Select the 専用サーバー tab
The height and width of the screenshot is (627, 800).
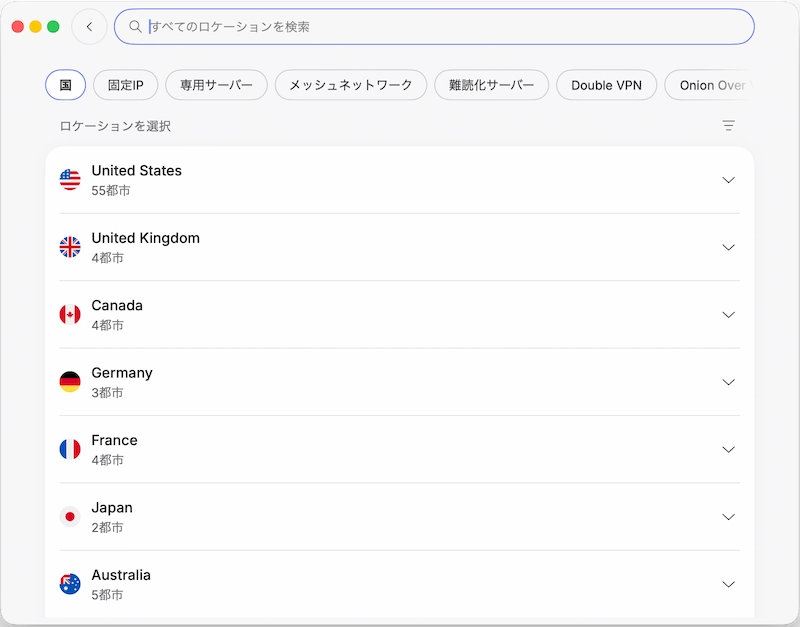(x=216, y=85)
